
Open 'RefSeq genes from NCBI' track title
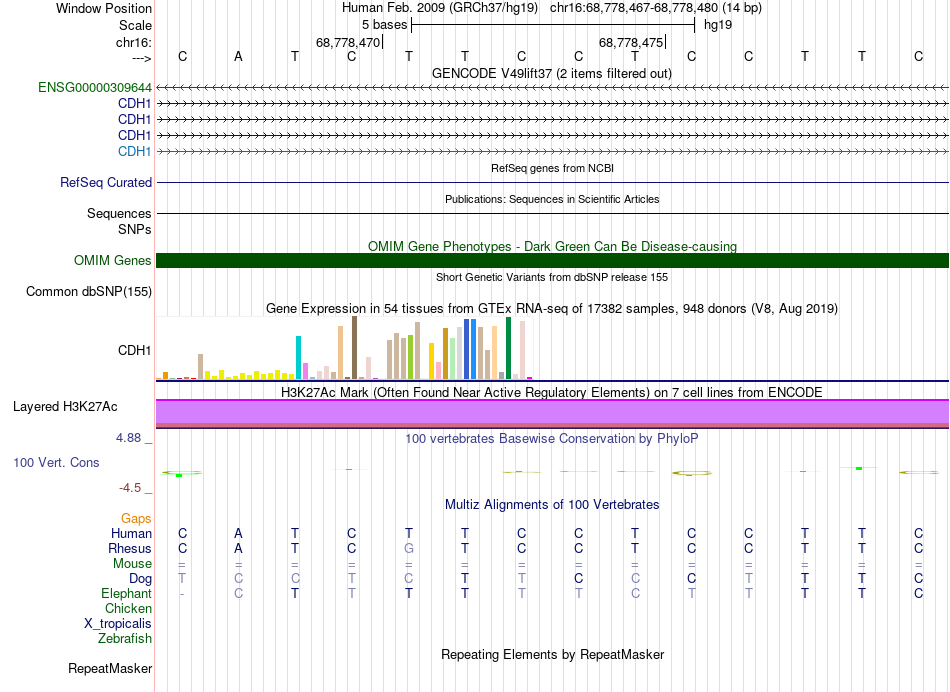[x=552, y=168]
